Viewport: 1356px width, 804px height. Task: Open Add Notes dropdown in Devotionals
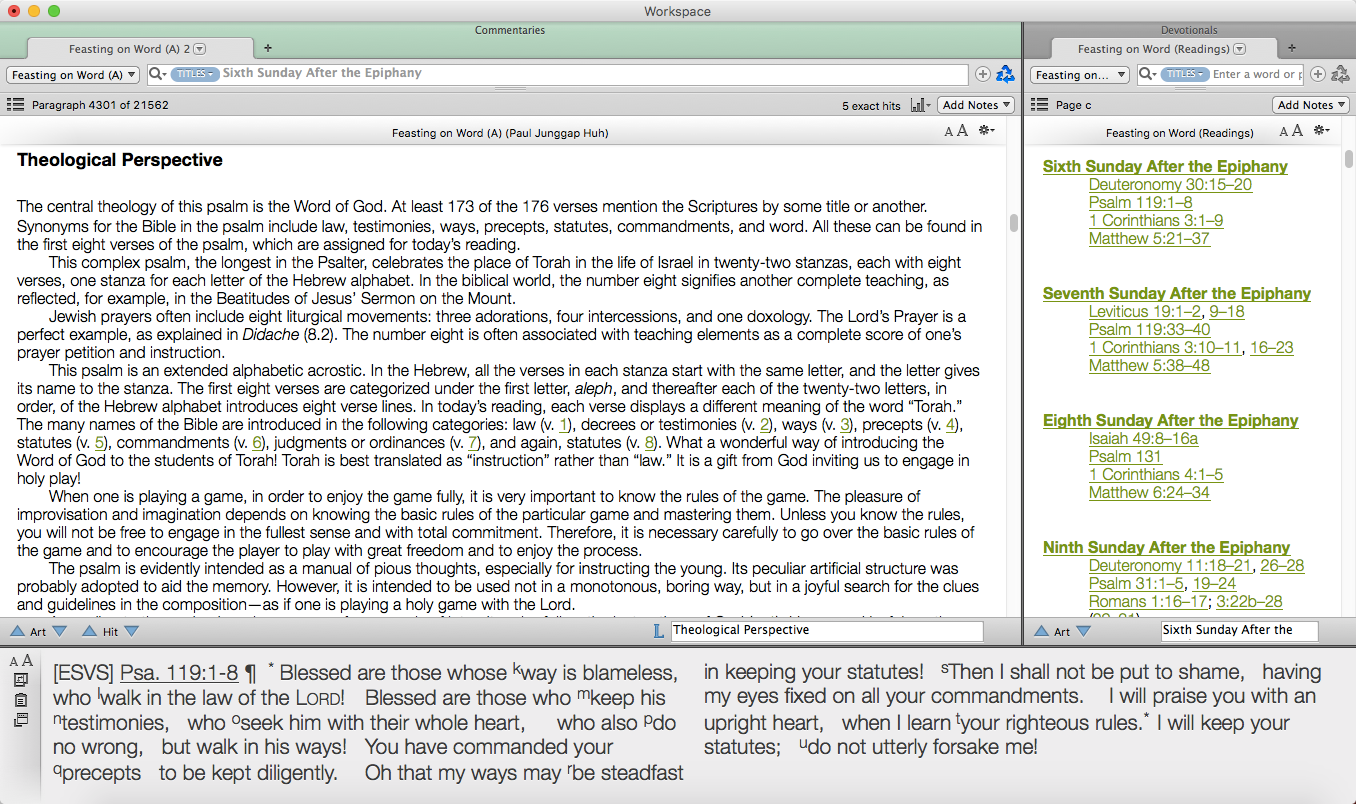pyautogui.click(x=1310, y=105)
